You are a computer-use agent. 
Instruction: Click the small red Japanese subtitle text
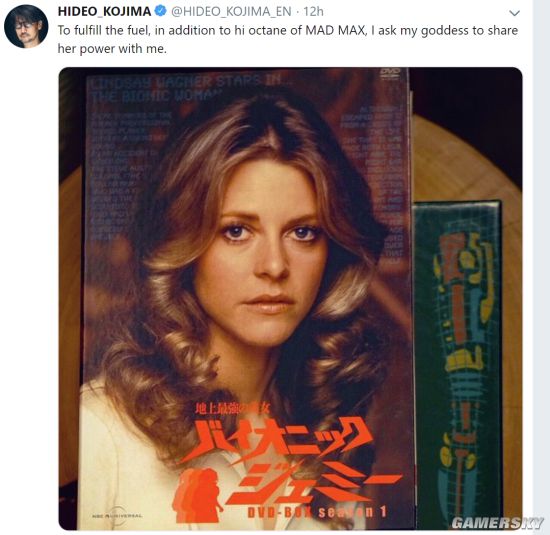click(233, 409)
